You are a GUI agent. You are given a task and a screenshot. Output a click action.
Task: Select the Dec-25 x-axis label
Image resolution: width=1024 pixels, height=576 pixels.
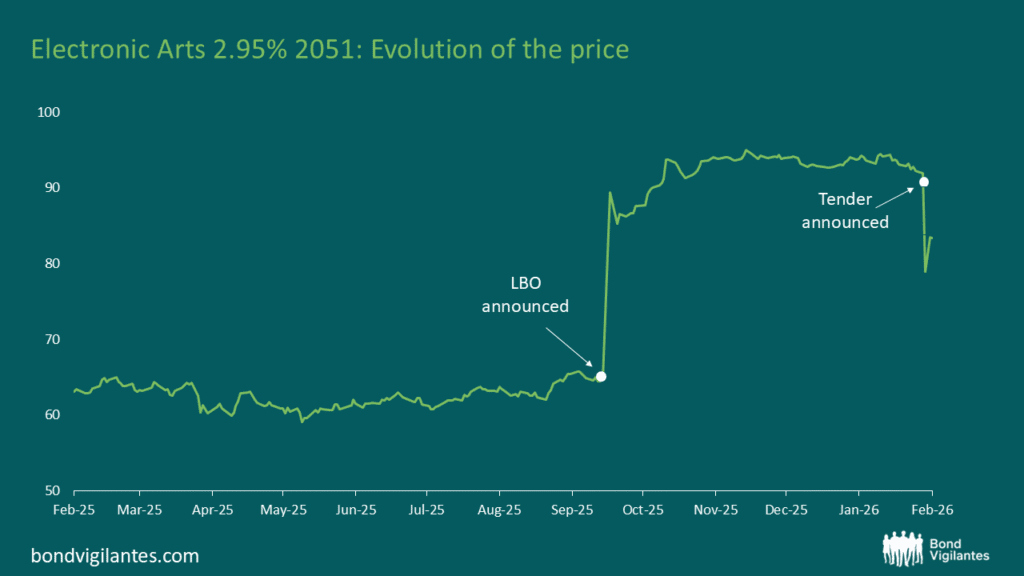[x=786, y=509]
